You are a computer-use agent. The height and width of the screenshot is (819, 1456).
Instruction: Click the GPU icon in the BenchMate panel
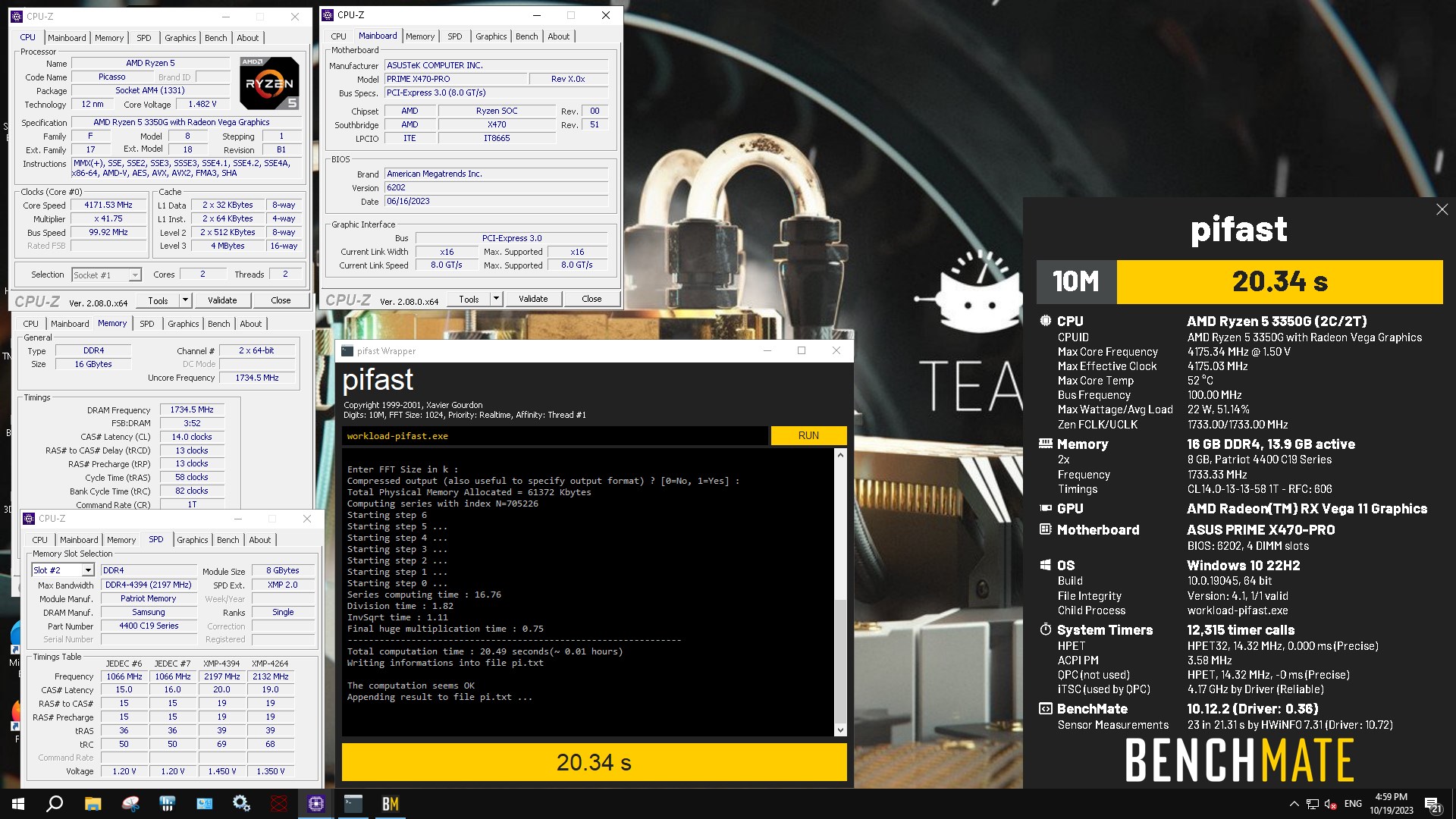[x=1046, y=508]
